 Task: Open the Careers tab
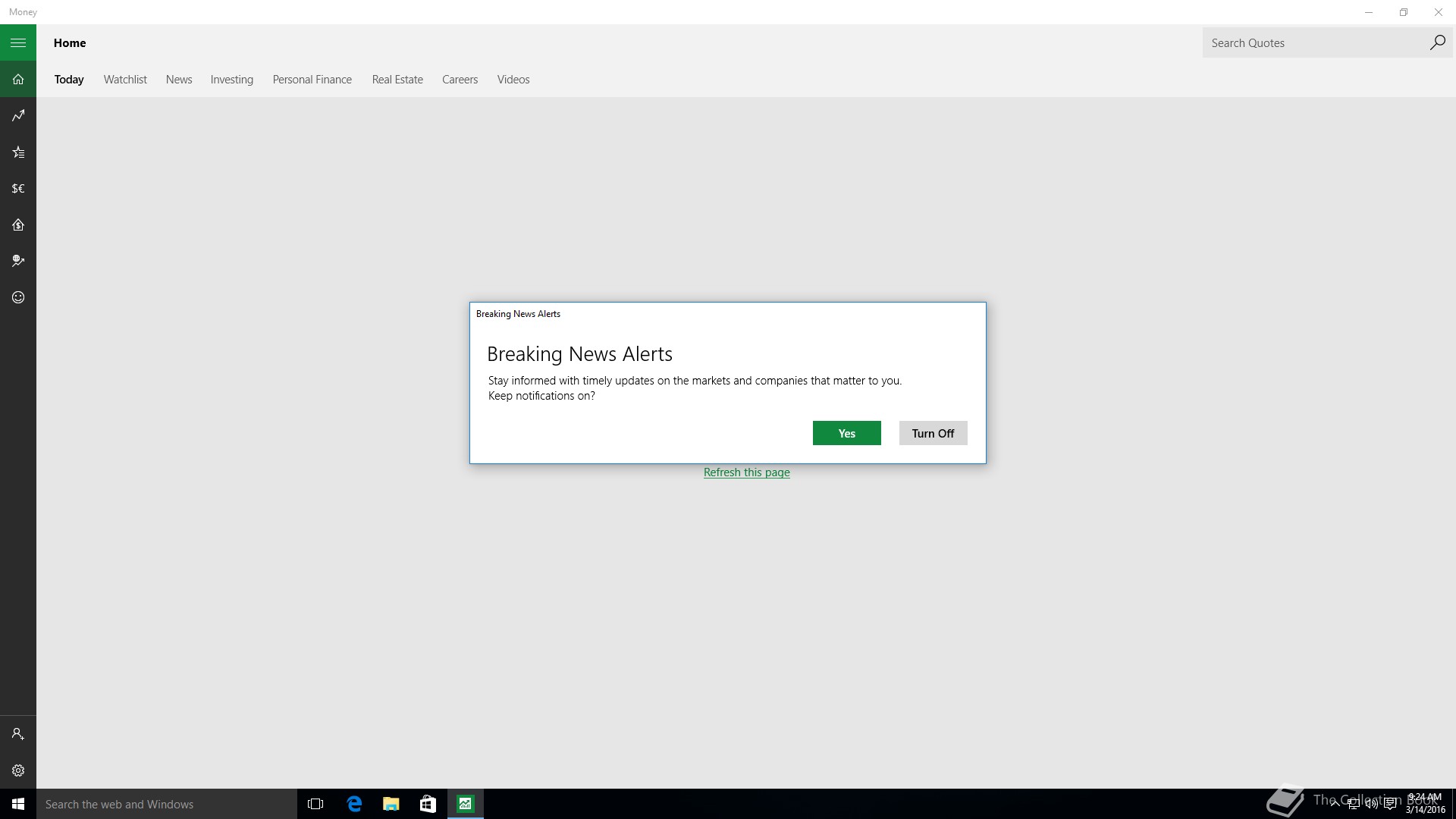click(460, 80)
